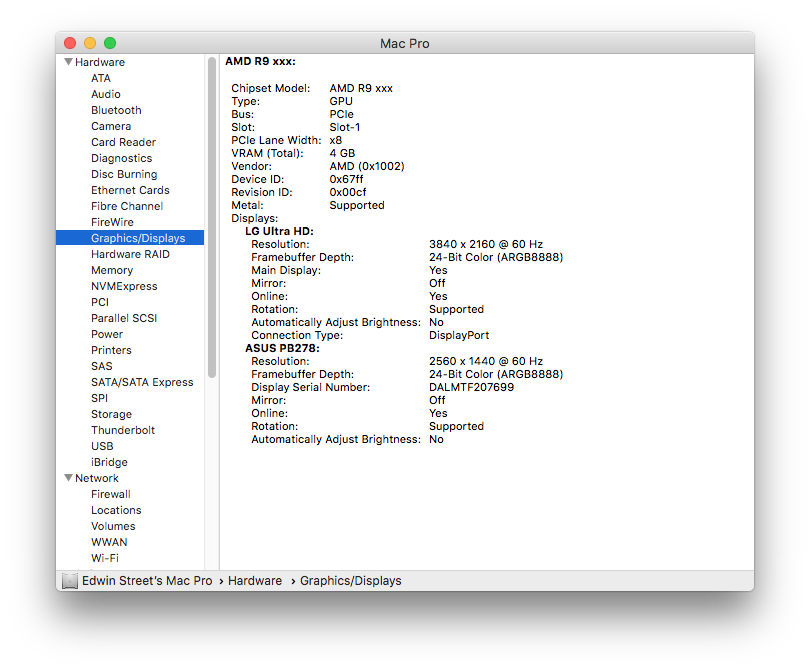Click the DisplayPort connection type value
The image size is (810, 671).
point(459,335)
